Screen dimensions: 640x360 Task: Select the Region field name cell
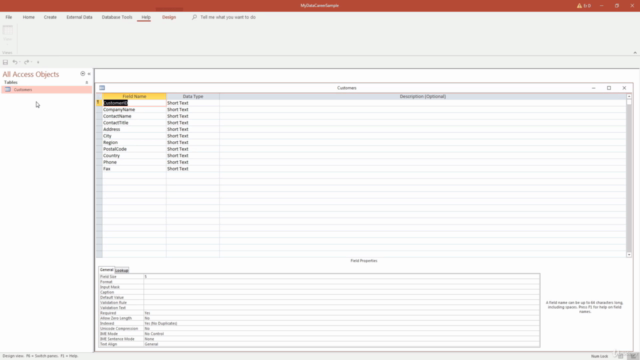134,142
